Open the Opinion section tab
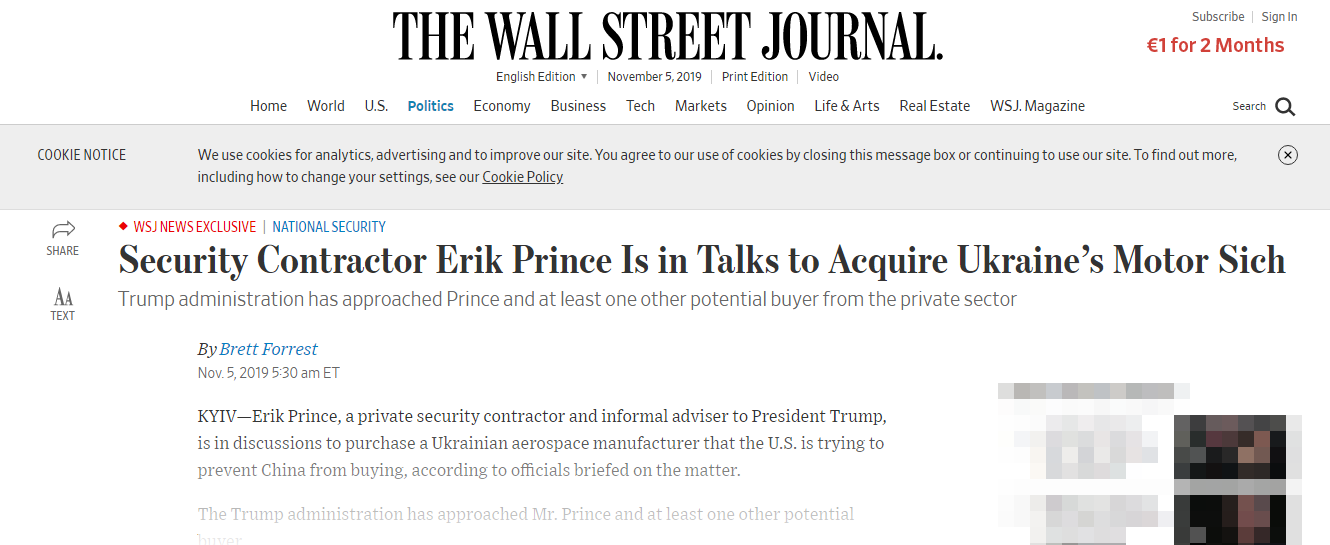The width and height of the screenshot is (1330, 545). [x=770, y=106]
